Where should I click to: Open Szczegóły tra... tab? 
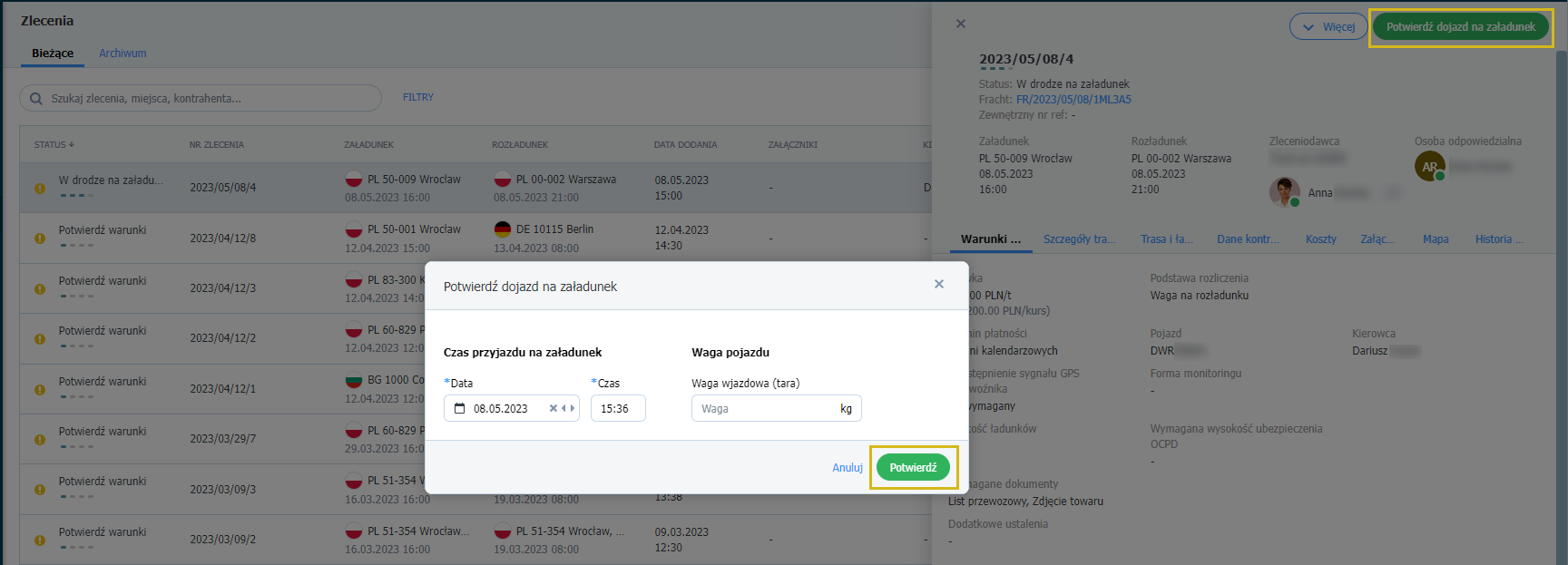(1079, 239)
